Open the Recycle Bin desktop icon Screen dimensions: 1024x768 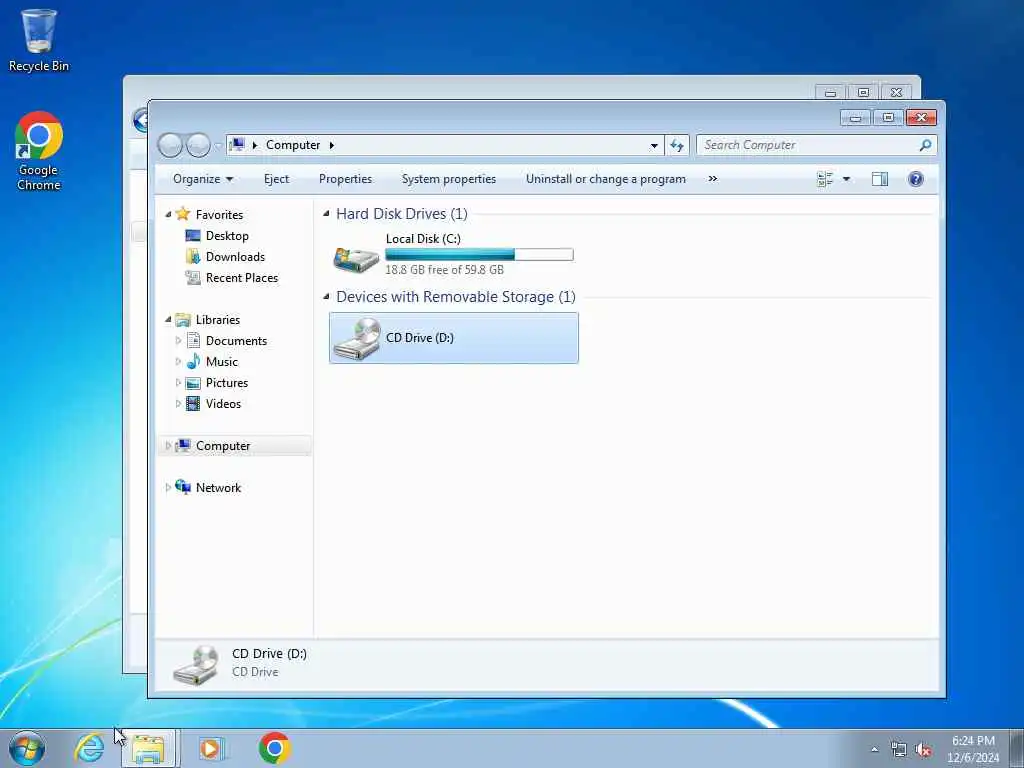click(x=39, y=39)
